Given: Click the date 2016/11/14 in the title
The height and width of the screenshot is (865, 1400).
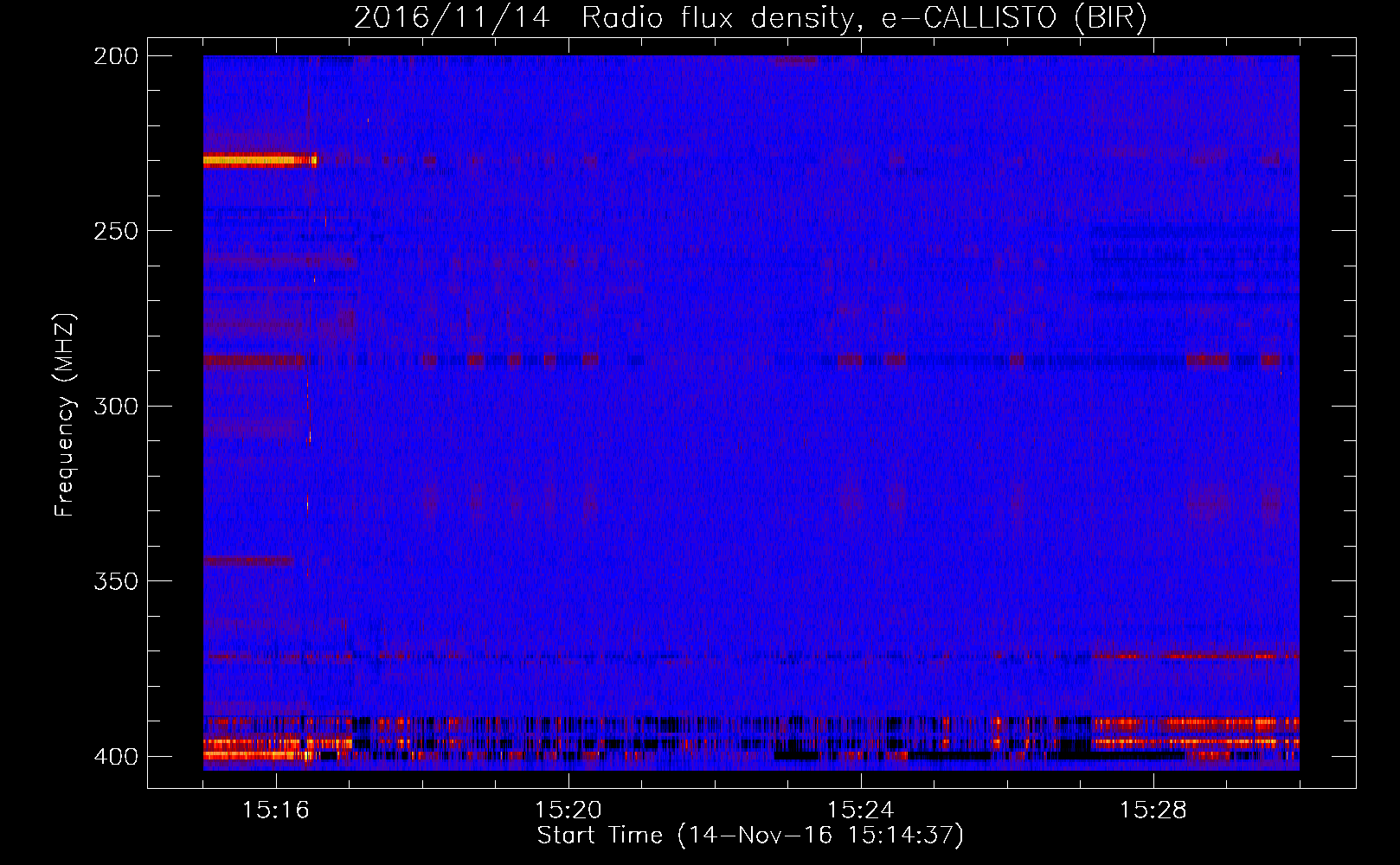Looking at the screenshot, I should point(452,18).
